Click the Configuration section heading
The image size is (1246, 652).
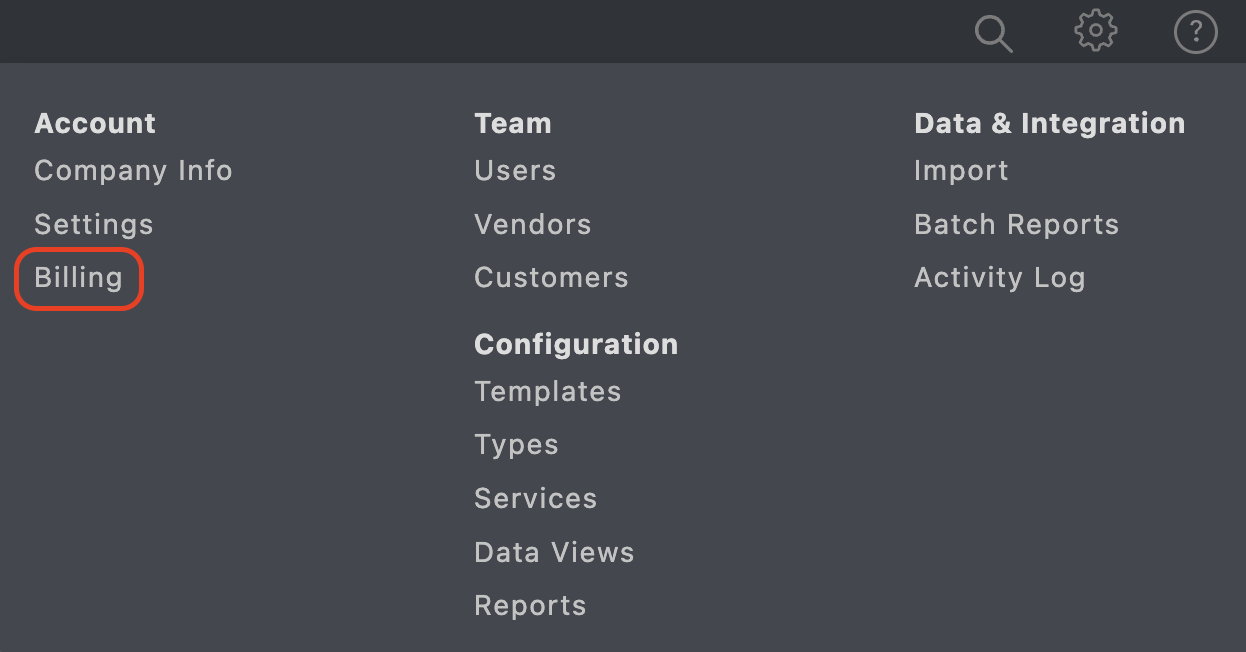click(576, 345)
